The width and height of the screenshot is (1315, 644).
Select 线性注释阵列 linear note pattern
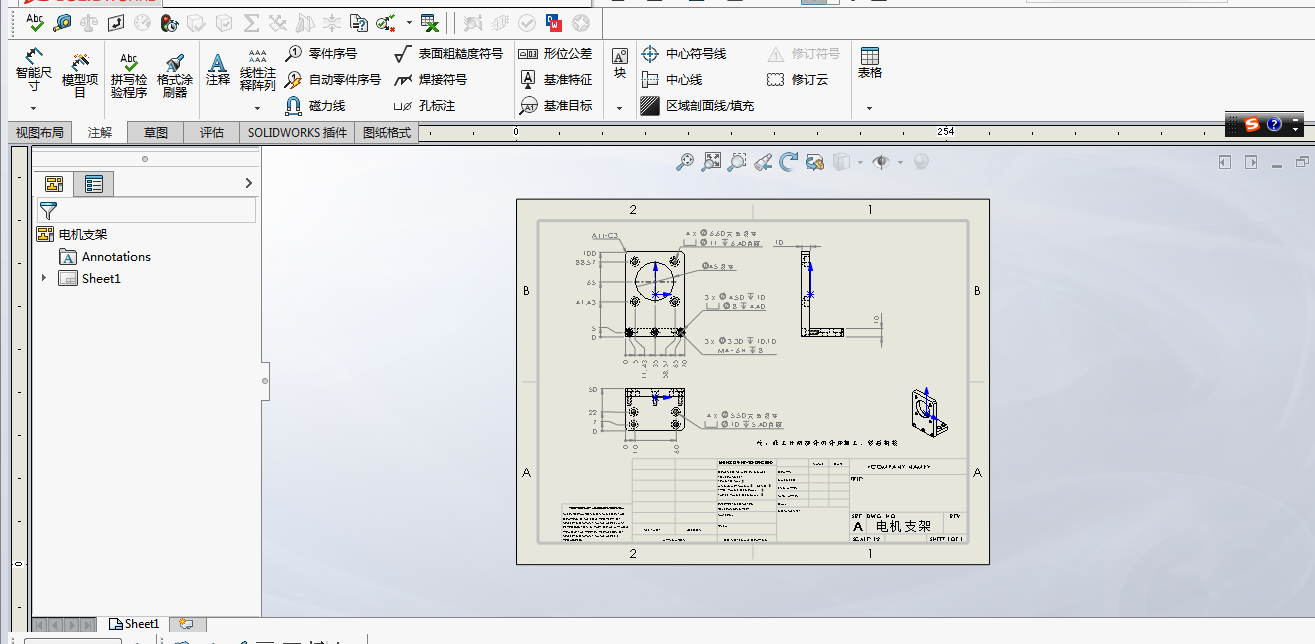coord(257,70)
